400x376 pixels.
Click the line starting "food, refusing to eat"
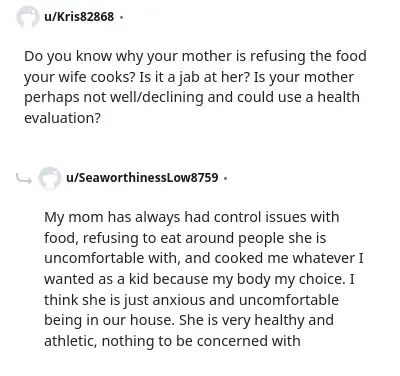coord(185,238)
